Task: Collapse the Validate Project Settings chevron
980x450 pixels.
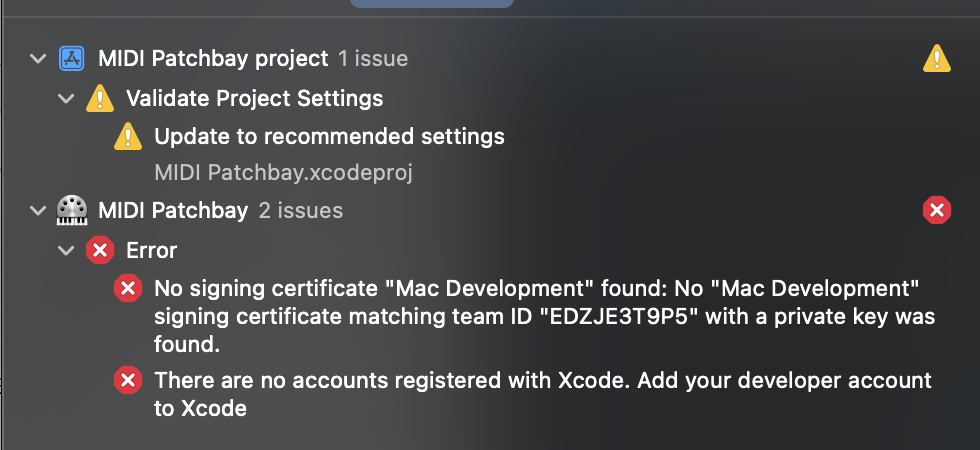Action: click(66, 98)
